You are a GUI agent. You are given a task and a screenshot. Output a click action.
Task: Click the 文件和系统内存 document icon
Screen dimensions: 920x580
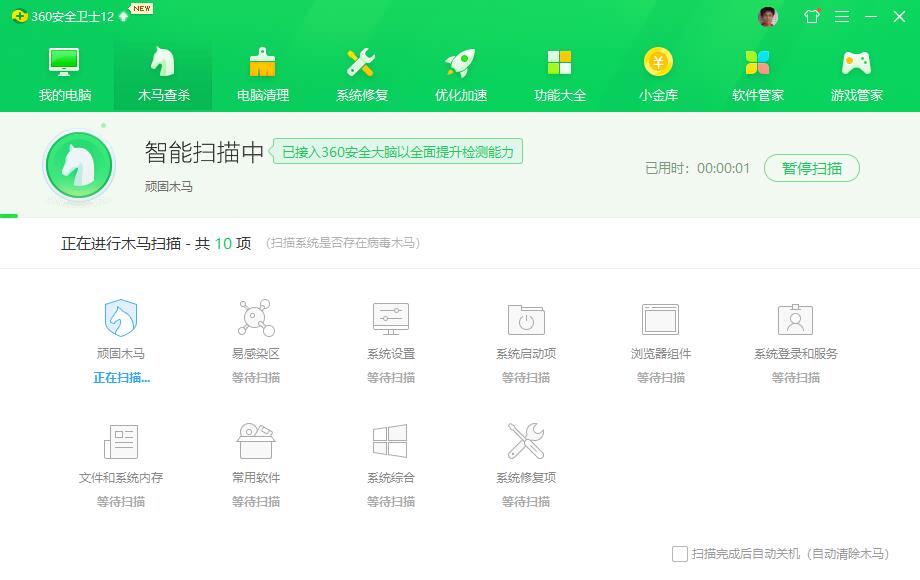click(x=121, y=442)
